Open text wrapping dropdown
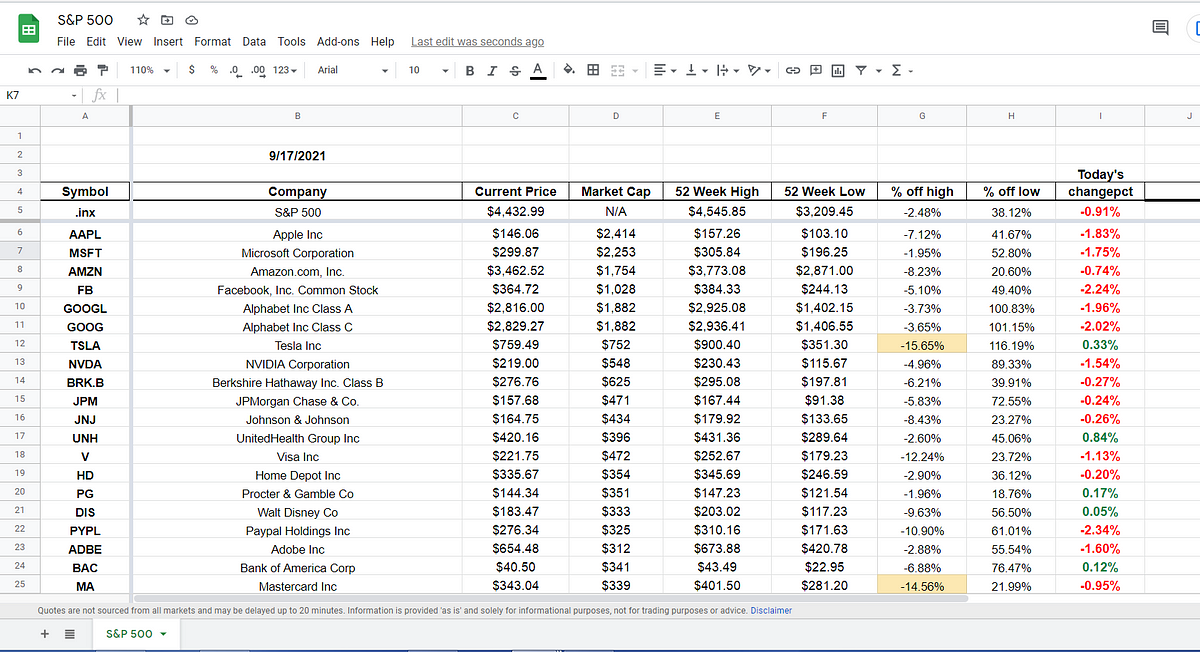Viewport: 1200px width, 652px height. (727, 70)
